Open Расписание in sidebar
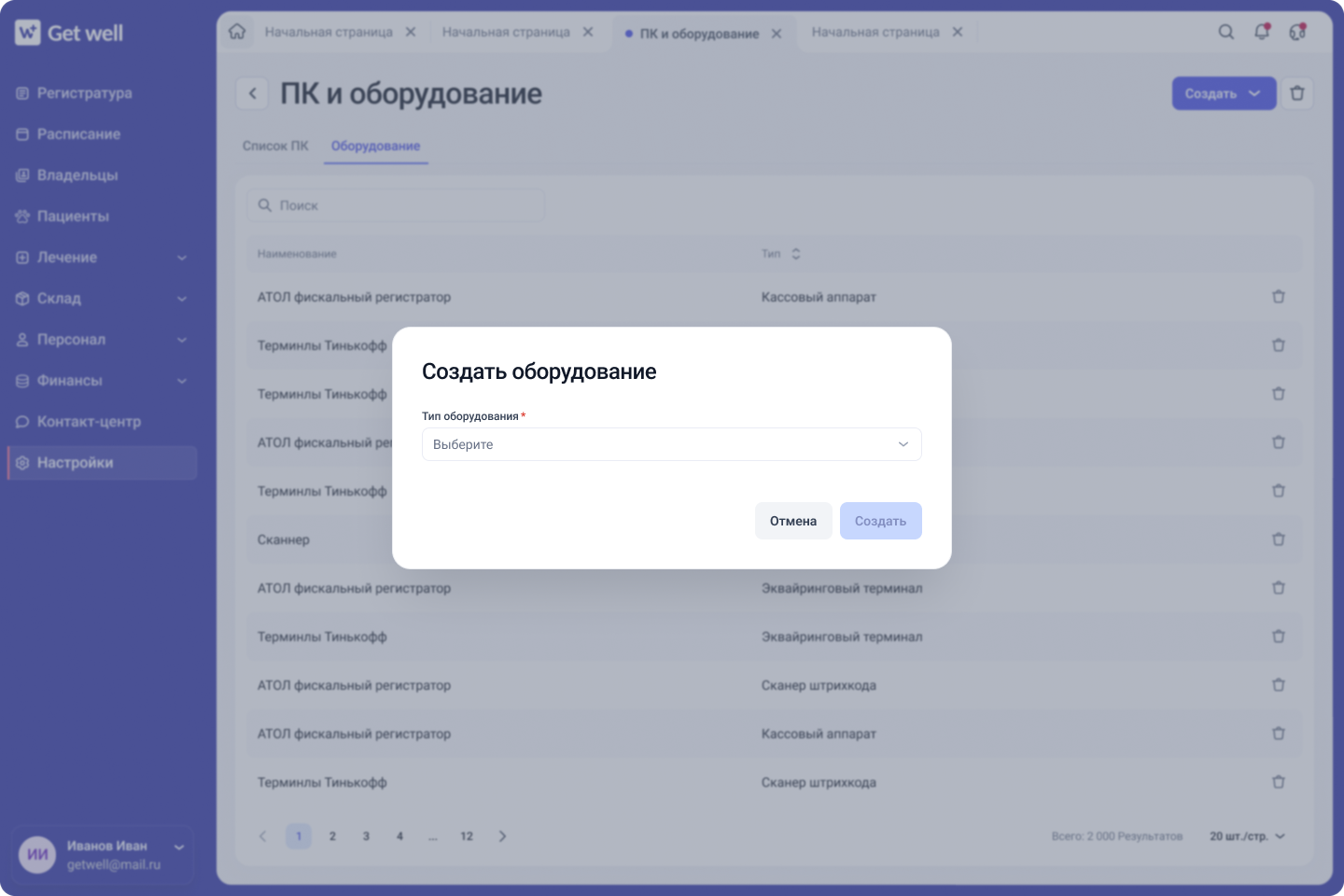This screenshot has height=896, width=1344. point(103,134)
